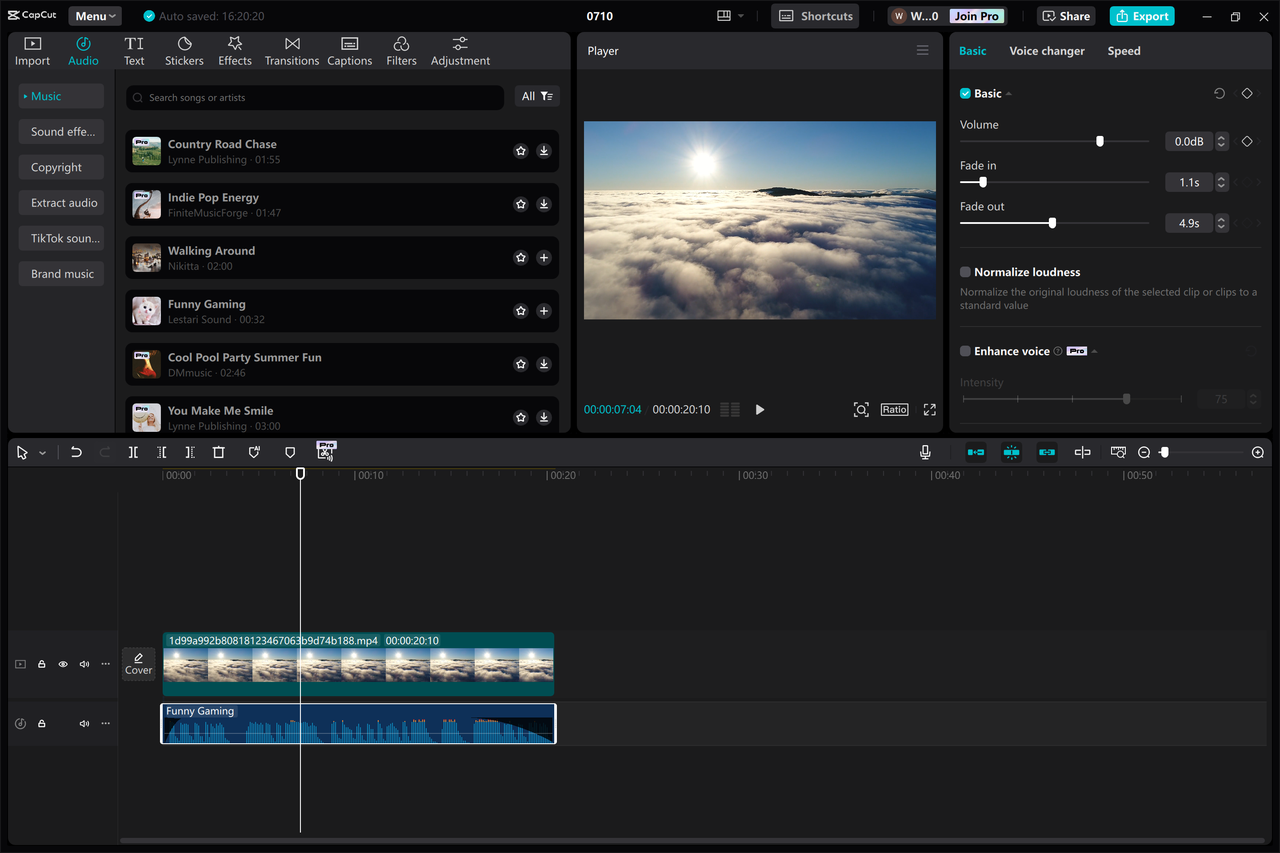Image resolution: width=1280 pixels, height=853 pixels.
Task: Undo the last action
Action: tap(77, 452)
